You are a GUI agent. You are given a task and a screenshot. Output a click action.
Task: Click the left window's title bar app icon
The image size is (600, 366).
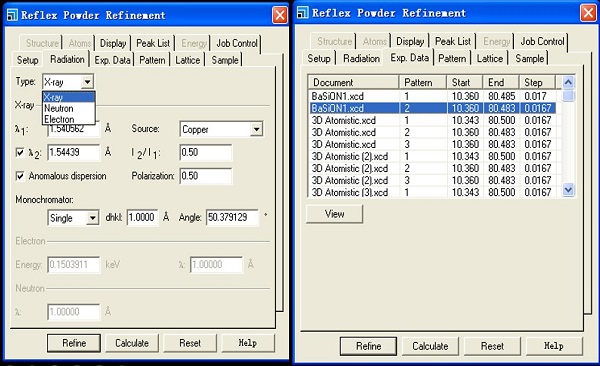[x=12, y=15]
